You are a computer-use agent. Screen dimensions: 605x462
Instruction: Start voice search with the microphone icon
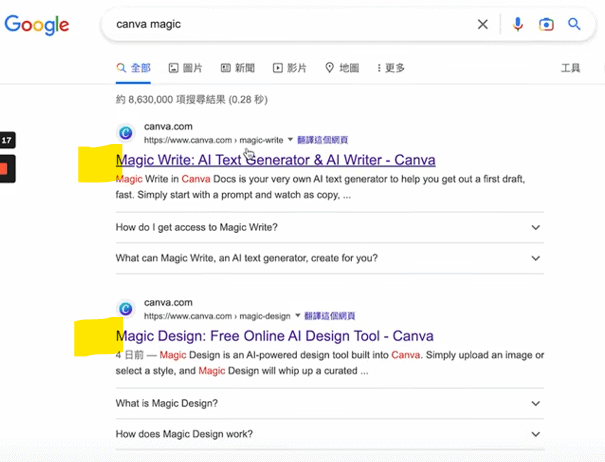pos(517,24)
